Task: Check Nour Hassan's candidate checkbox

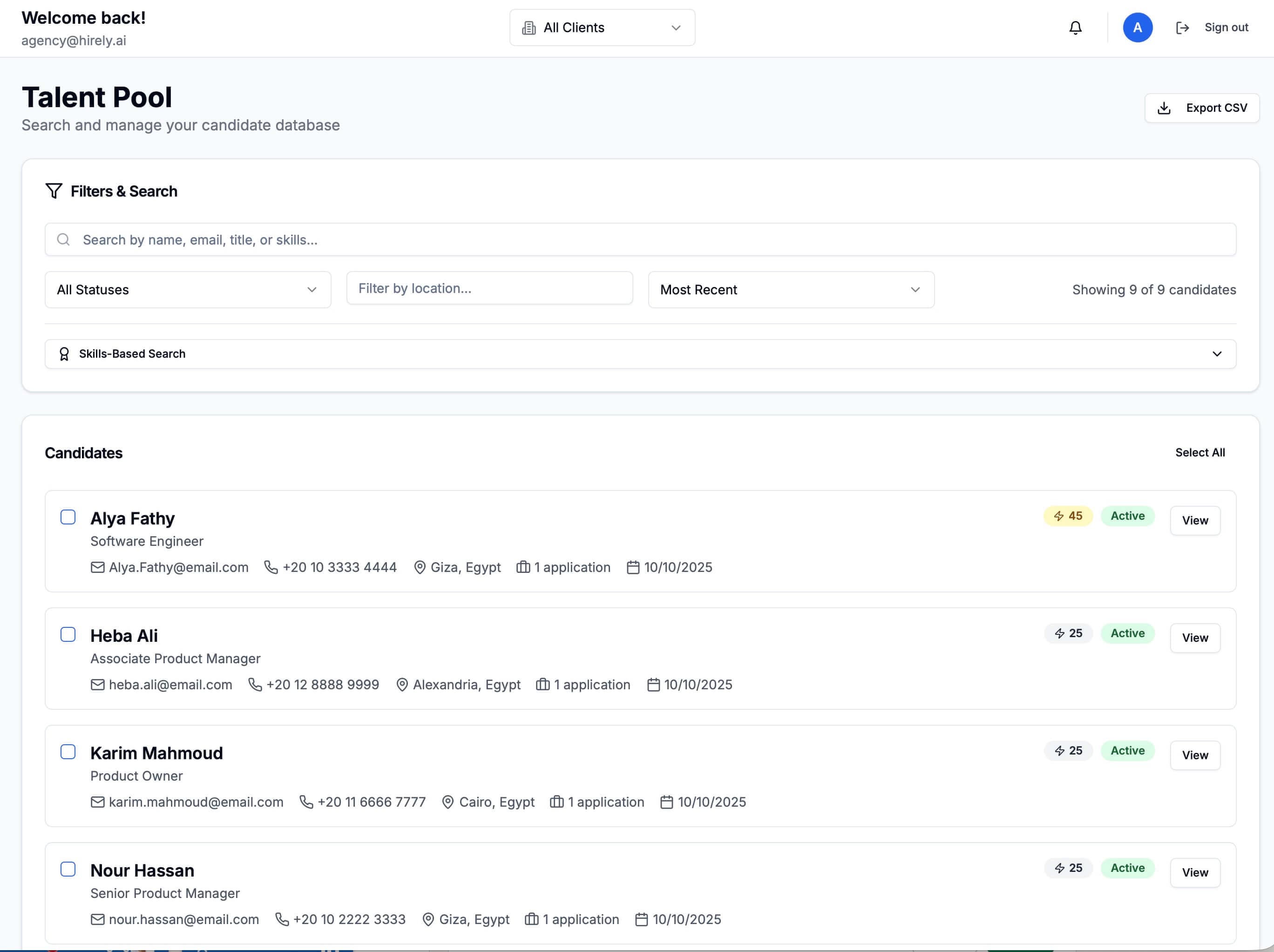Action: coord(68,869)
